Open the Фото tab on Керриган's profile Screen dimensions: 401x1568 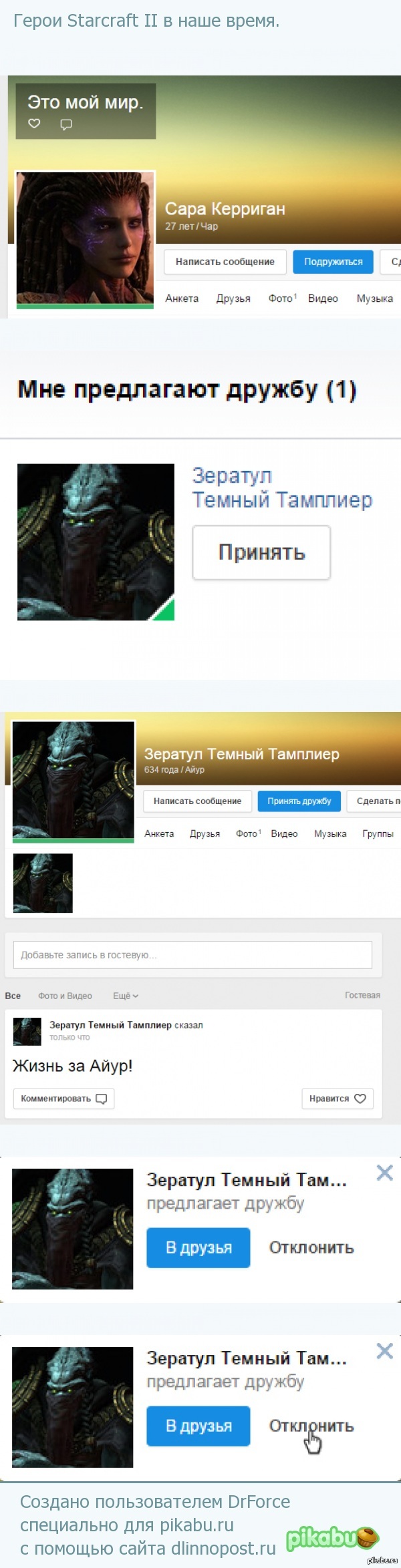tap(282, 299)
